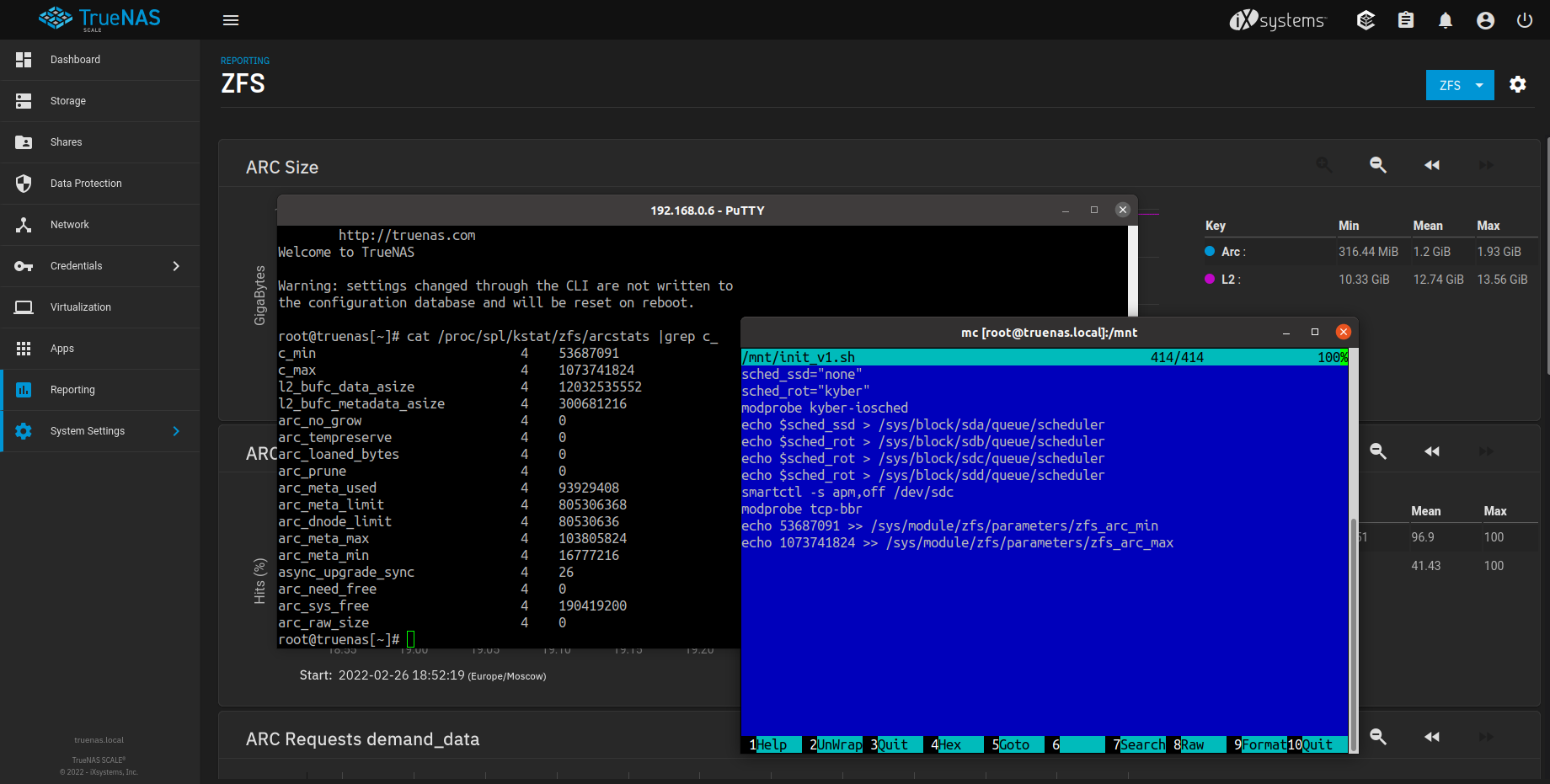
Task: Click the PuTTY title bar '192.168.0.6 - PuTTY'
Action: (x=708, y=211)
